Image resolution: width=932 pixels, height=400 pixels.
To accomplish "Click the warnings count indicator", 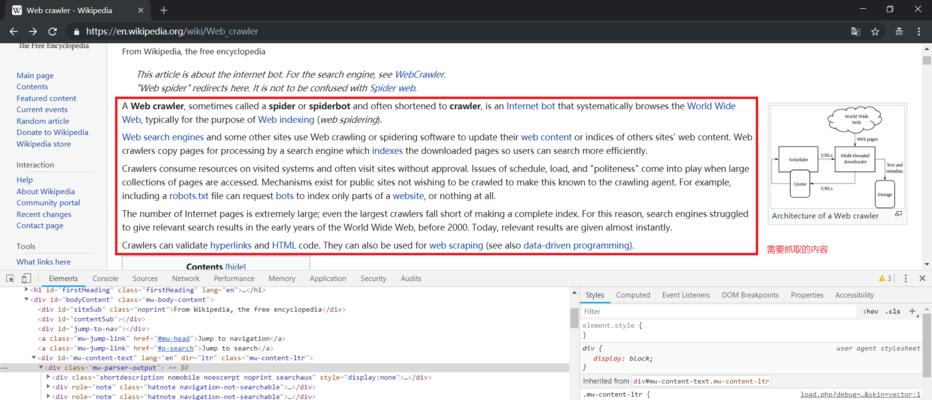I will 885,279.
